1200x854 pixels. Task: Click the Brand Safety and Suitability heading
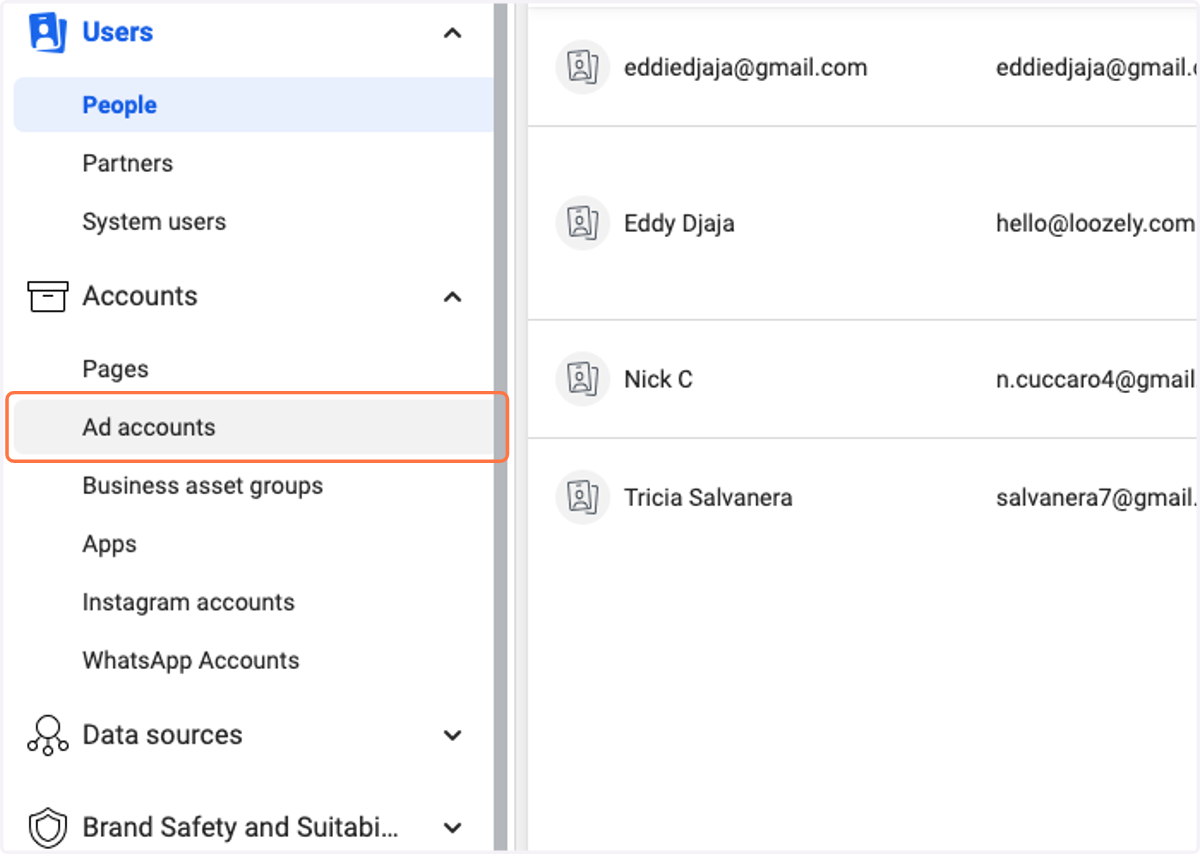click(x=240, y=828)
